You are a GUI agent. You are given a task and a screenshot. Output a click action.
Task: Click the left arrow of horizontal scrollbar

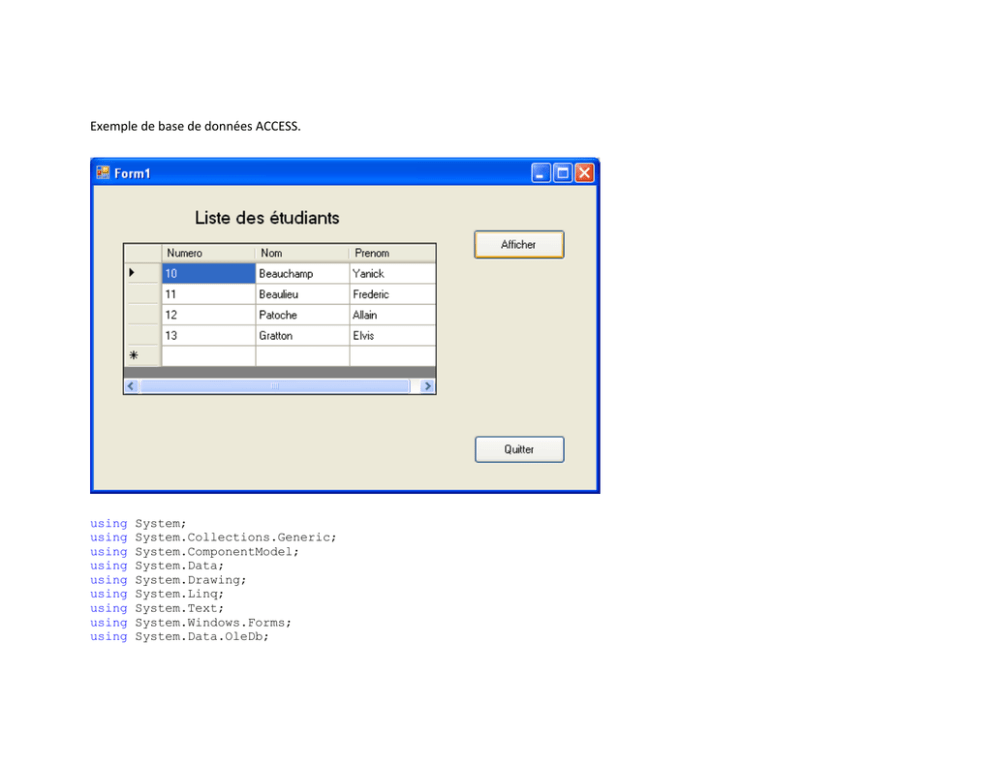click(132, 386)
